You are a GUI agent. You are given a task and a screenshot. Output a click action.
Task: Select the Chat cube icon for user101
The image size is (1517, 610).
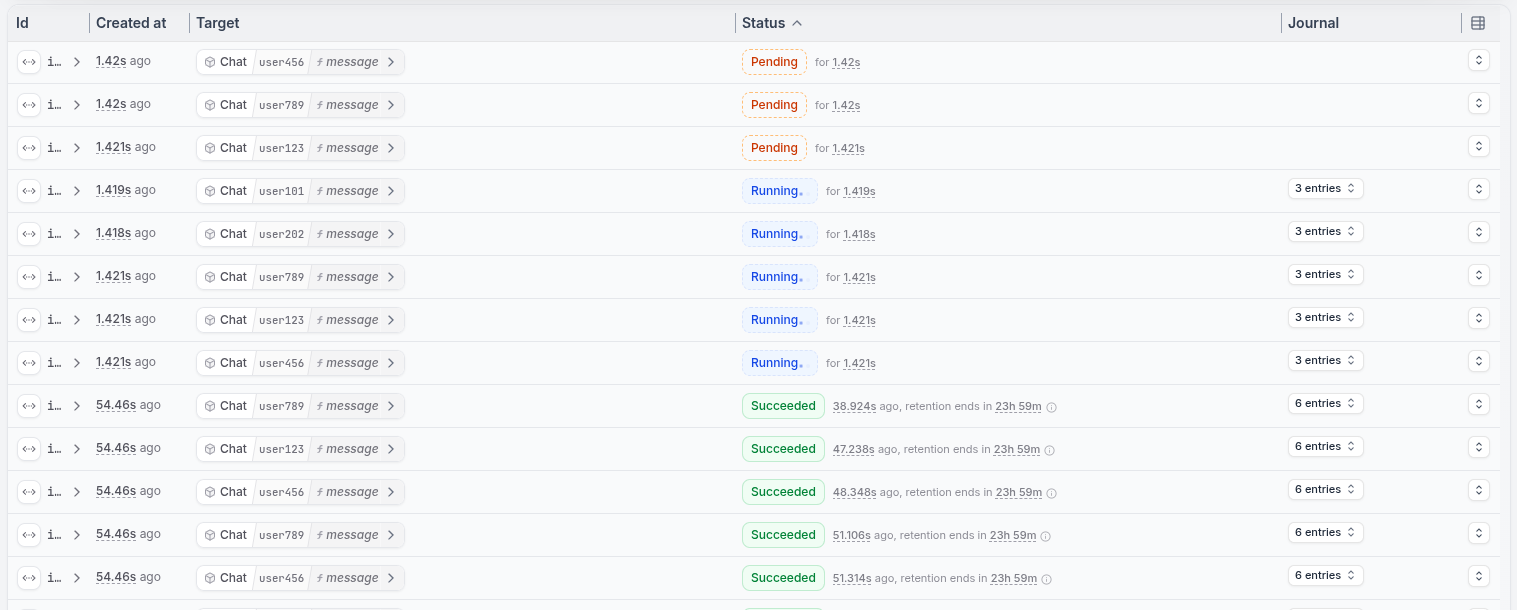tap(211, 190)
